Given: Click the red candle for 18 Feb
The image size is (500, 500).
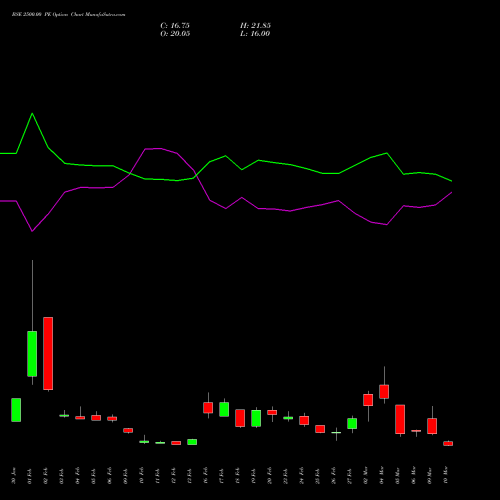Looking at the screenshot, I should tap(240, 418).
